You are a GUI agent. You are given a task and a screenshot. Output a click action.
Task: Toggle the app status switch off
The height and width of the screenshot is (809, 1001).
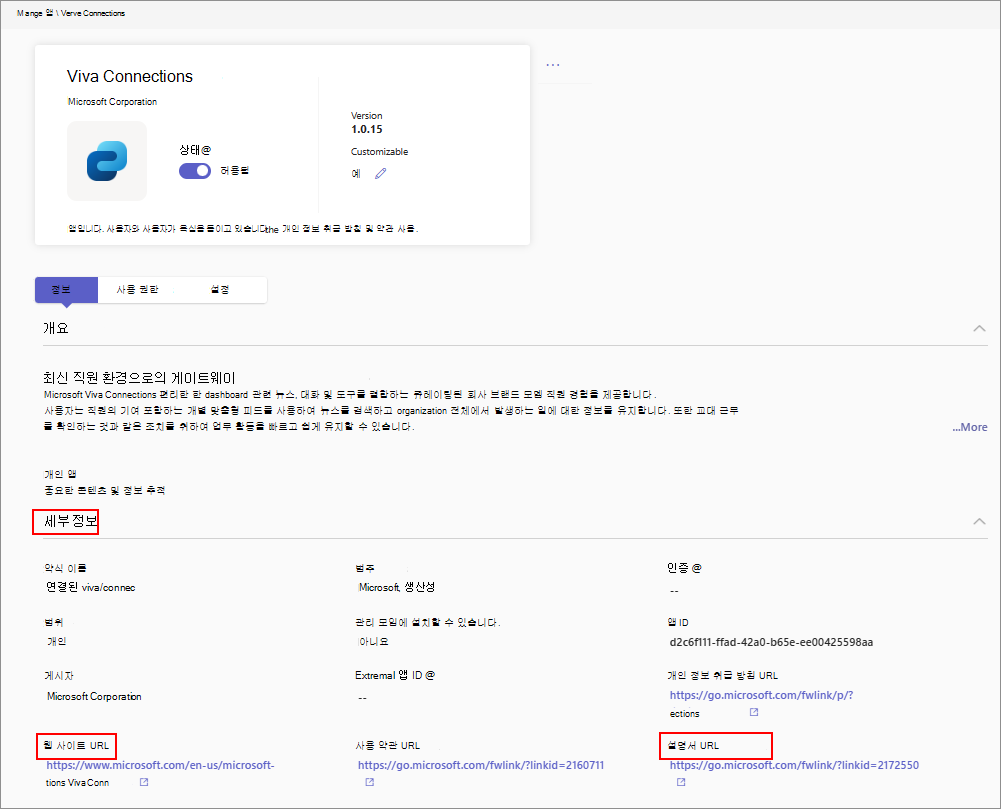[195, 171]
